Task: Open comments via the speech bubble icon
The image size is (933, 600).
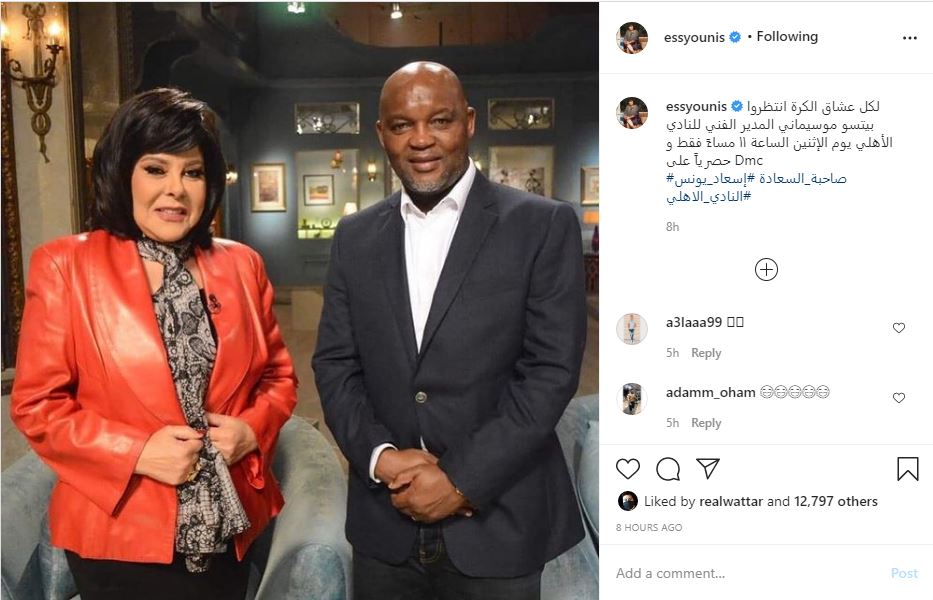Action: 668,469
